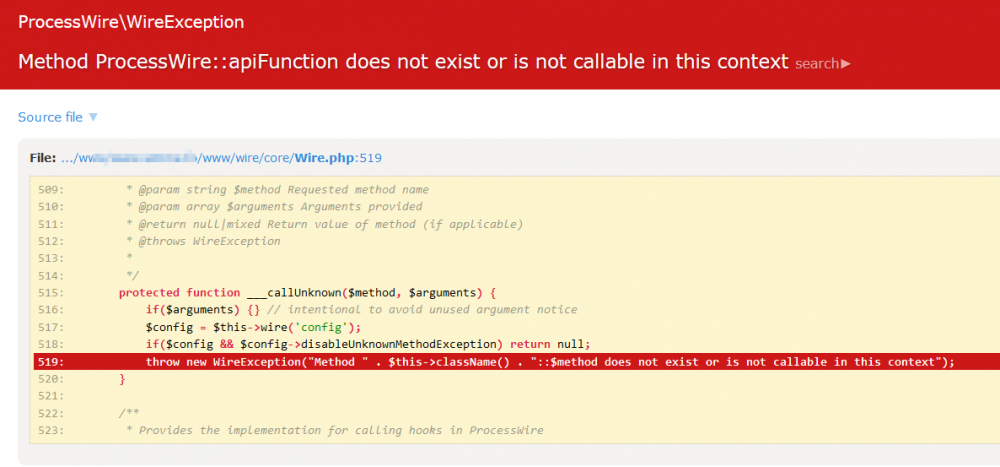Click the apiFunction does not exist error message

click(403, 62)
